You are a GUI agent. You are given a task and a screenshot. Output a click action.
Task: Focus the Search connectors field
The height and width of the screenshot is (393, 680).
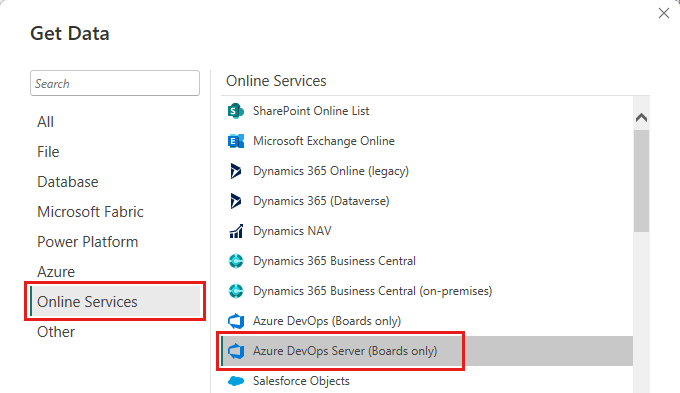(x=115, y=83)
